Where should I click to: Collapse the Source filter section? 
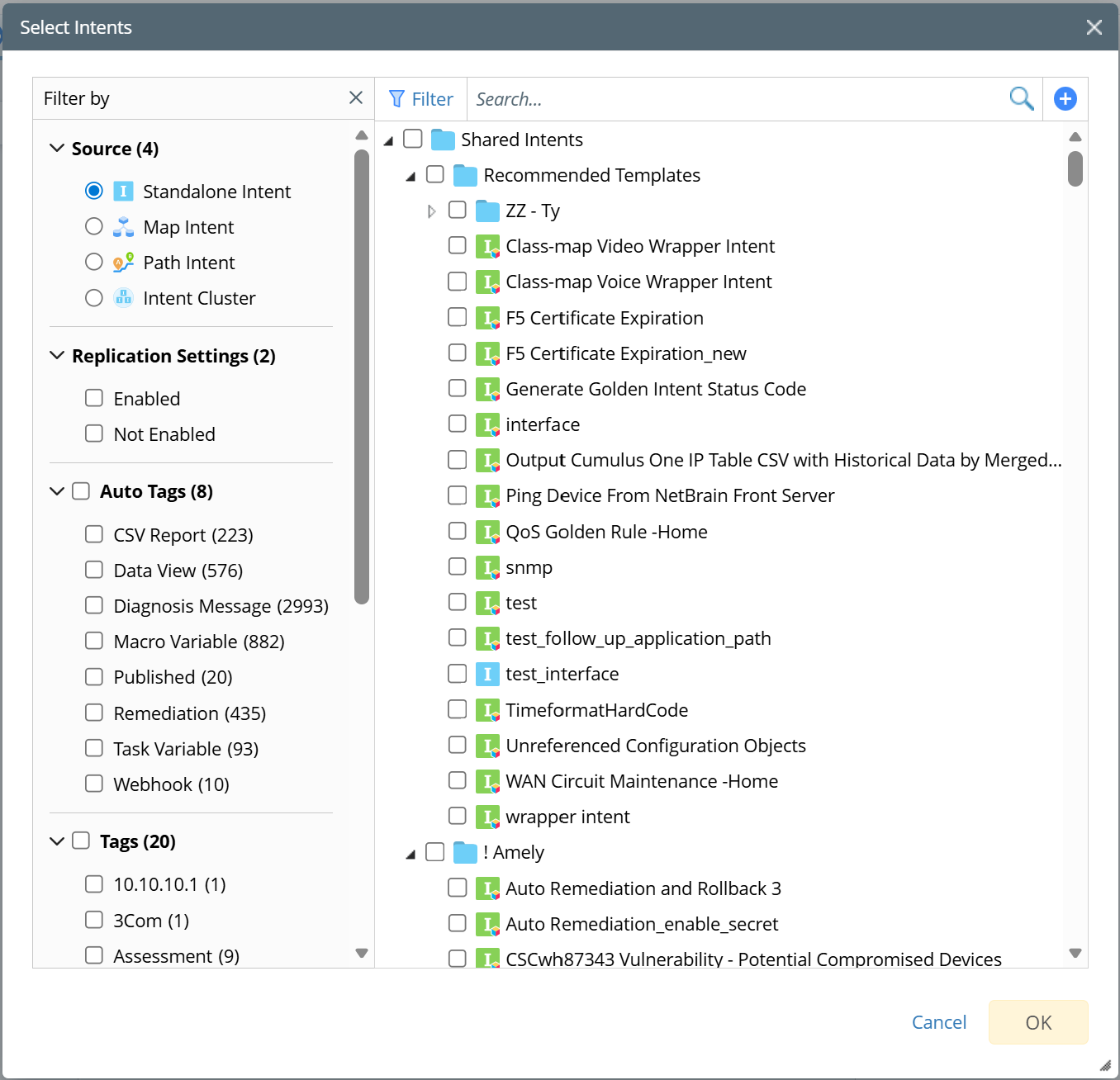tap(57, 149)
